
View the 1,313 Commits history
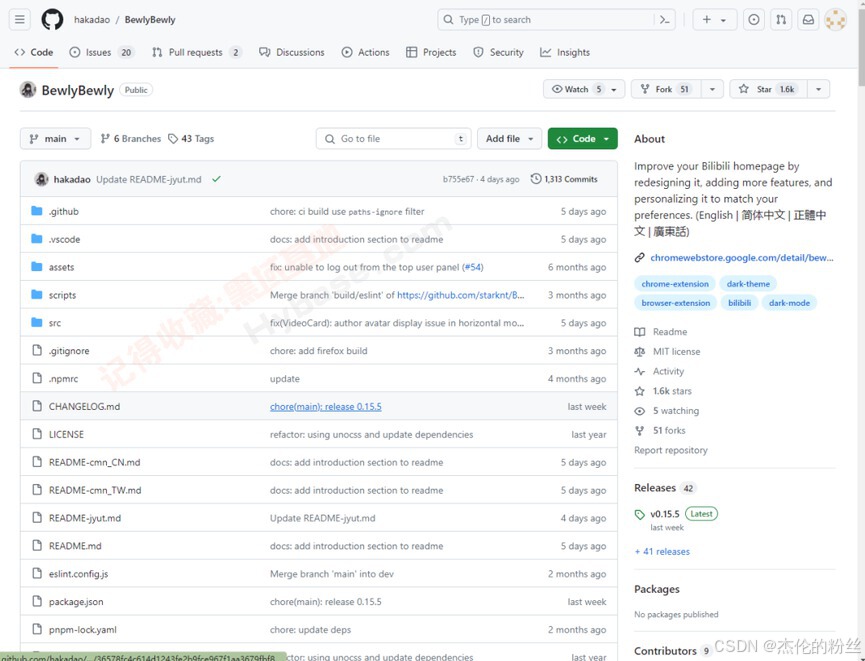(564, 179)
